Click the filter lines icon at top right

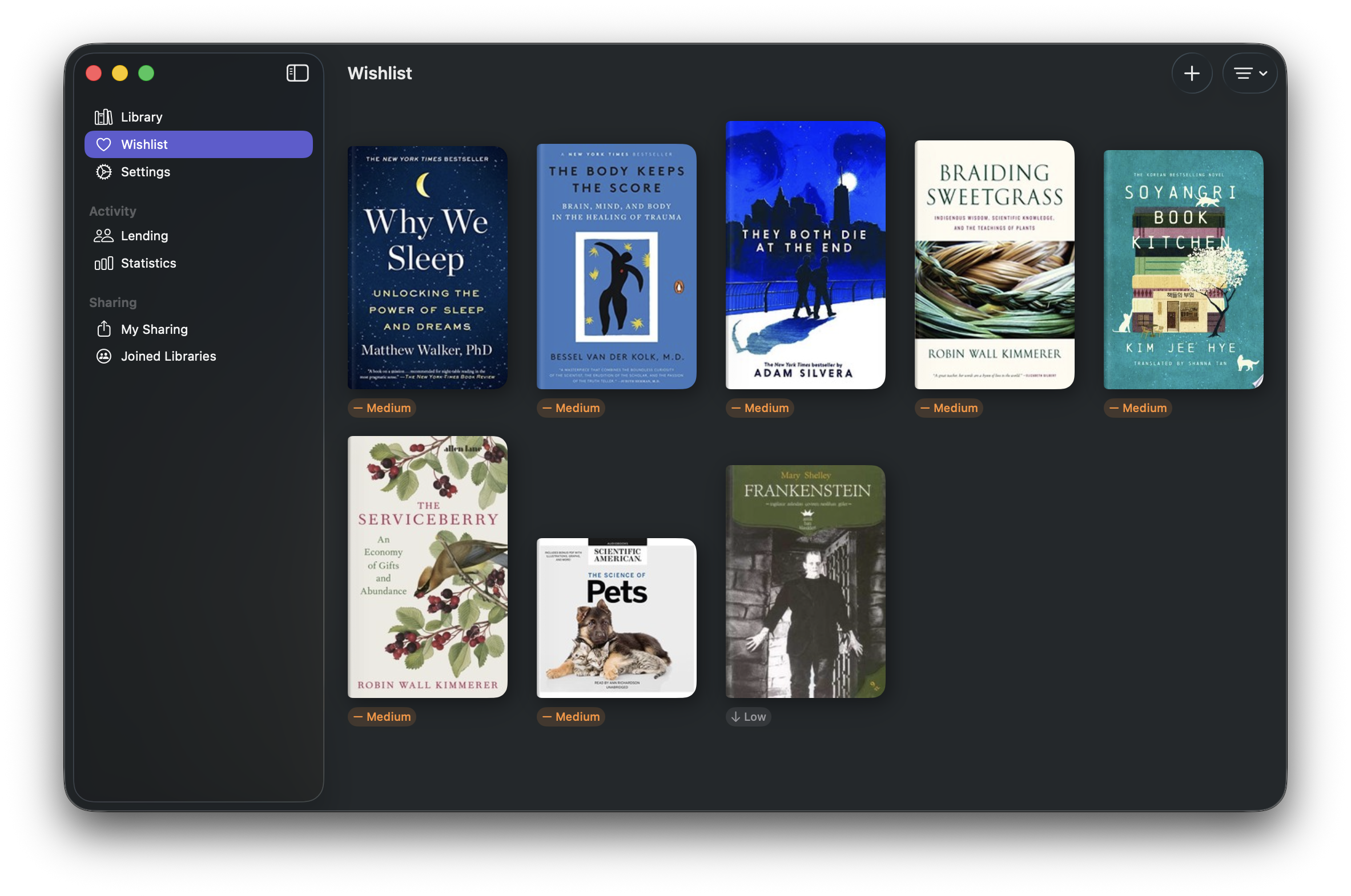click(1244, 73)
